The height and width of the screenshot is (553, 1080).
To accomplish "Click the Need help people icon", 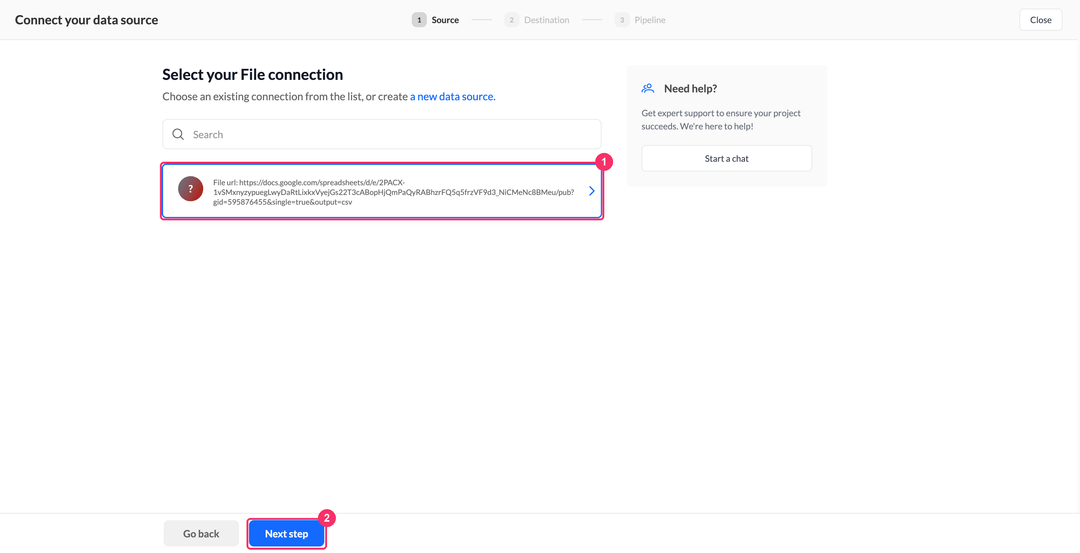I will [x=647, y=88].
